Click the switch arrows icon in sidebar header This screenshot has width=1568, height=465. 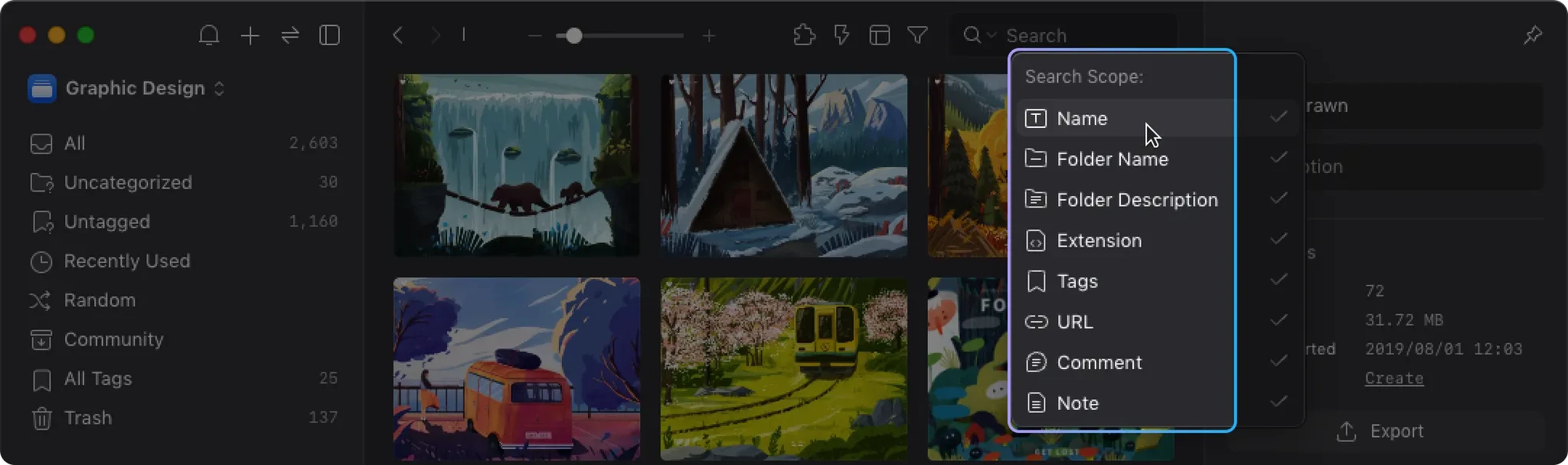tap(290, 35)
